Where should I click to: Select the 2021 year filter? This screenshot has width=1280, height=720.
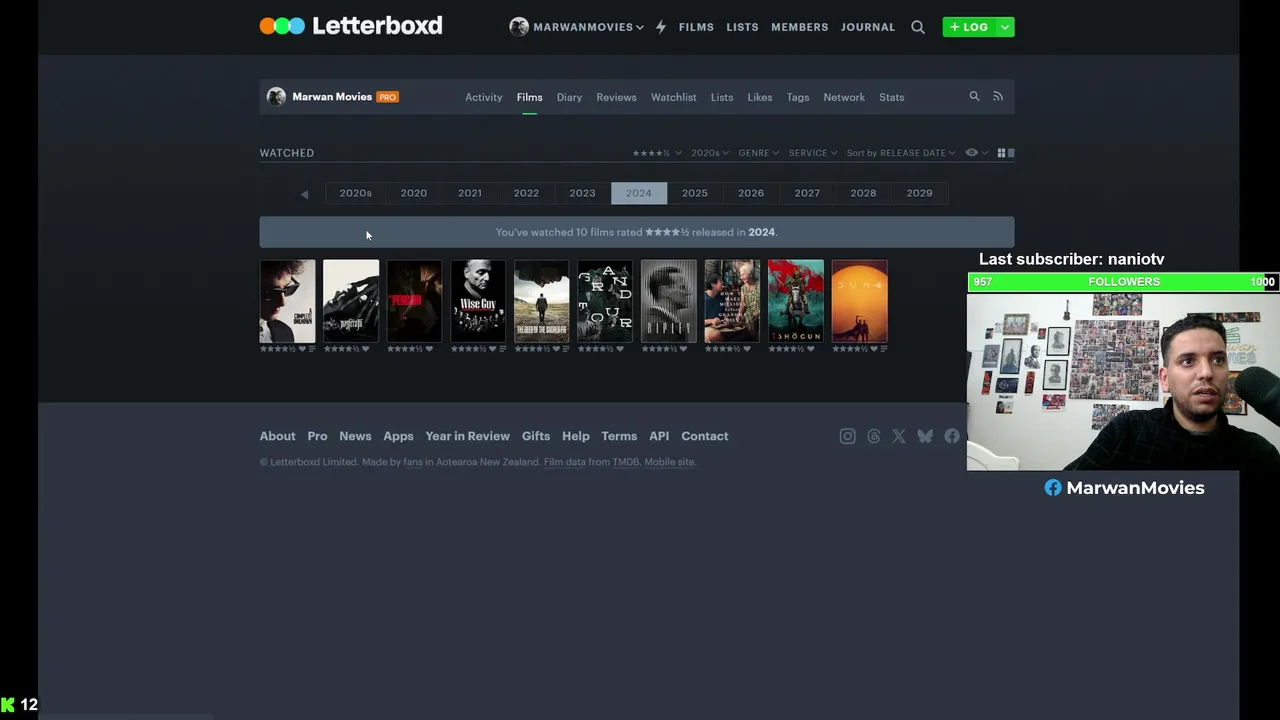click(470, 193)
